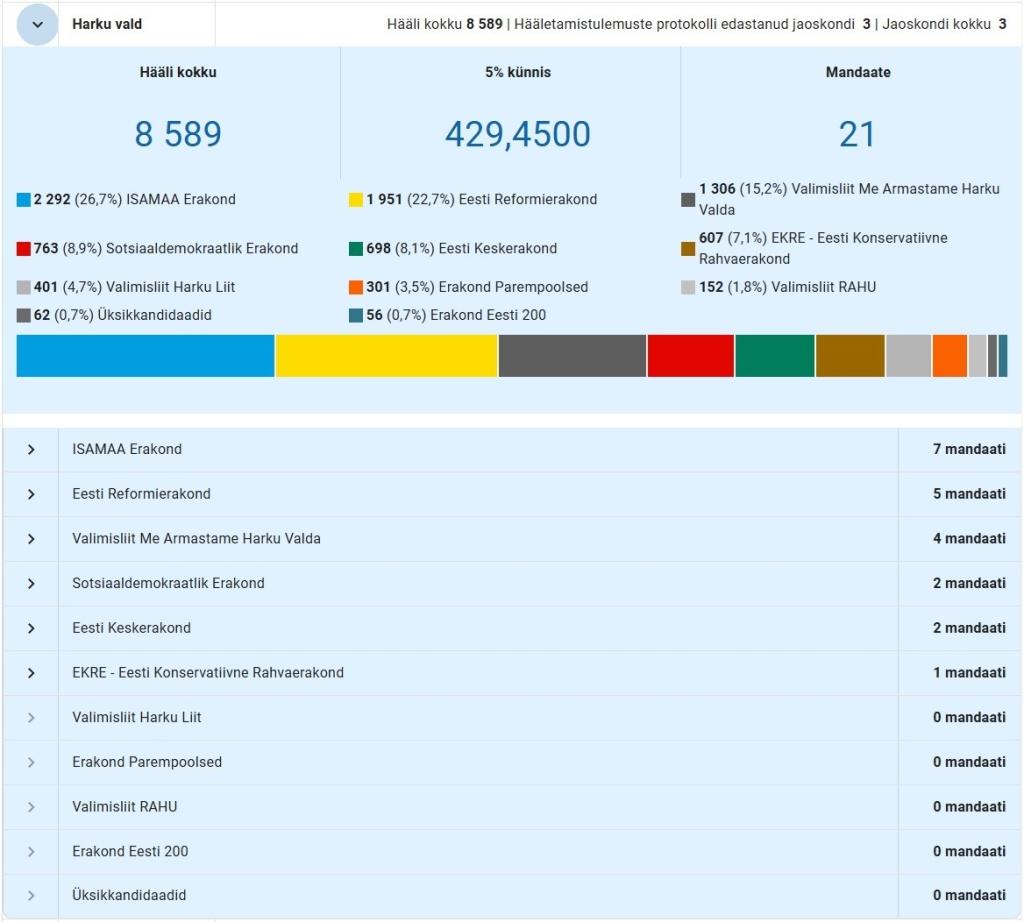The width and height of the screenshot is (1024, 922).
Task: Click '56 (0,7%) Erakond Eesti 200' legend entry
Action: [x=456, y=315]
